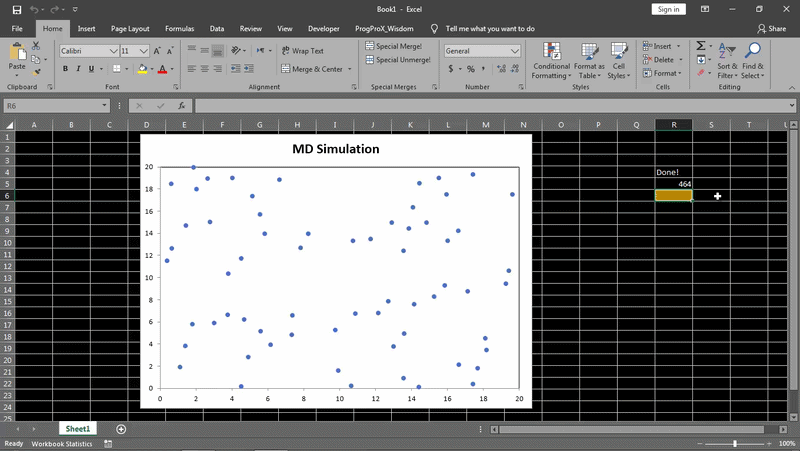Image resolution: width=800 pixels, height=451 pixels.
Task: Decrease decimal places
Action: [x=515, y=68]
